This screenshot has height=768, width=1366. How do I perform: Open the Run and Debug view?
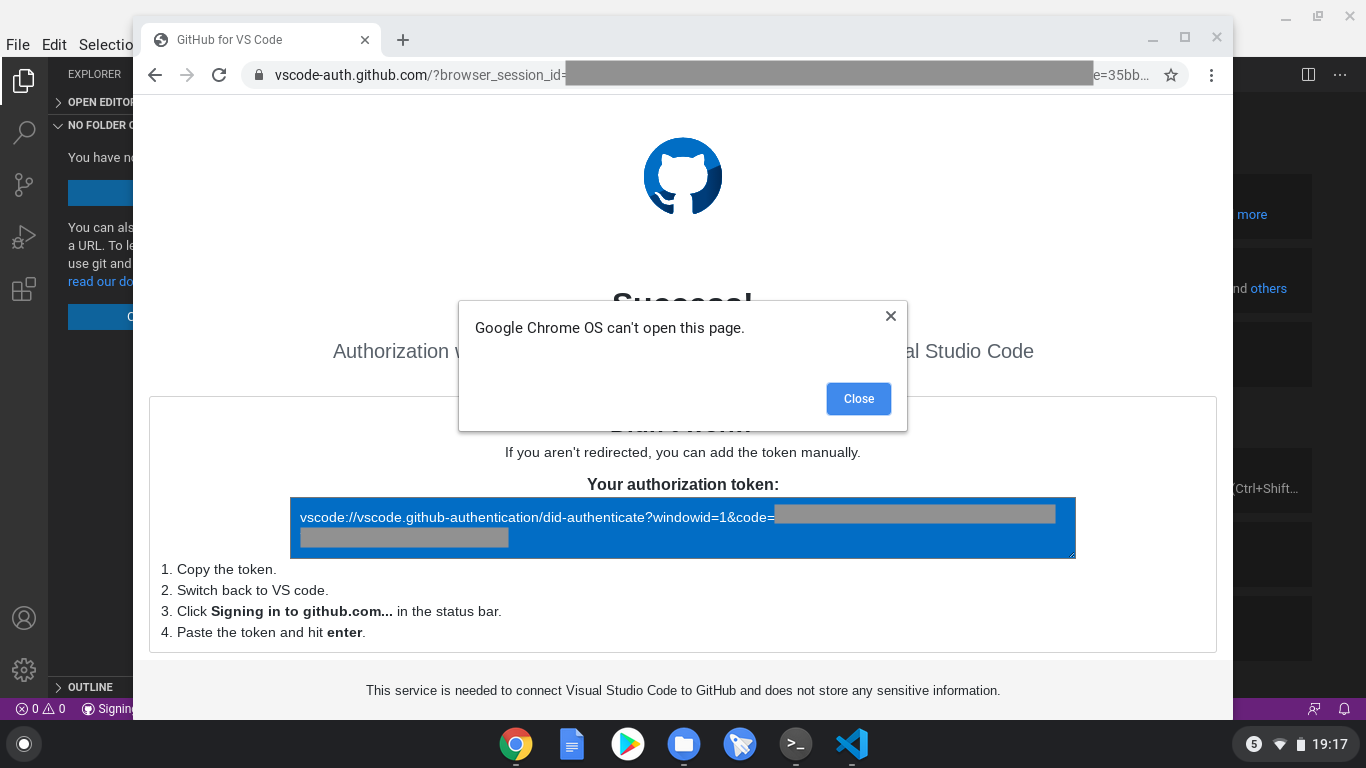click(x=23, y=236)
